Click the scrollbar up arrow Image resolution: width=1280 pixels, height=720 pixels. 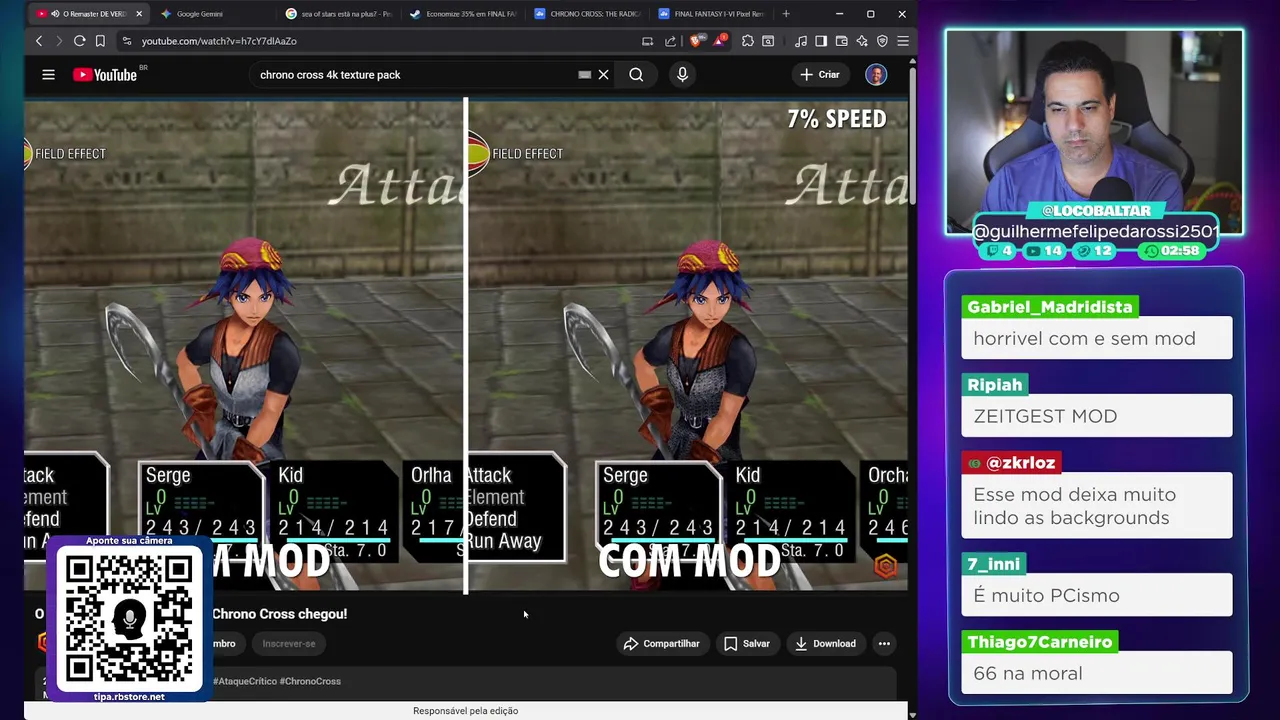click(912, 61)
